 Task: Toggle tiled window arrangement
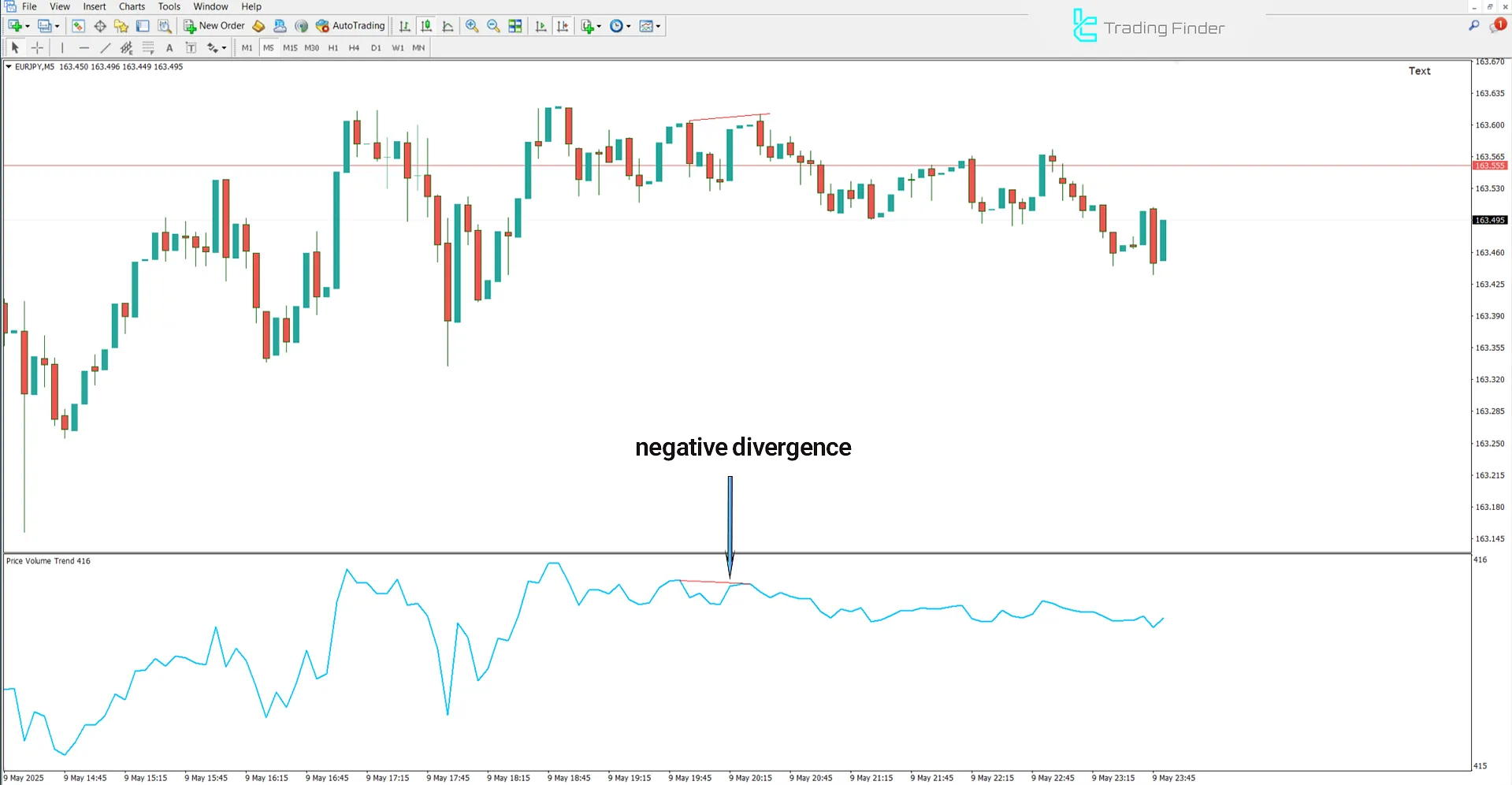(515, 26)
